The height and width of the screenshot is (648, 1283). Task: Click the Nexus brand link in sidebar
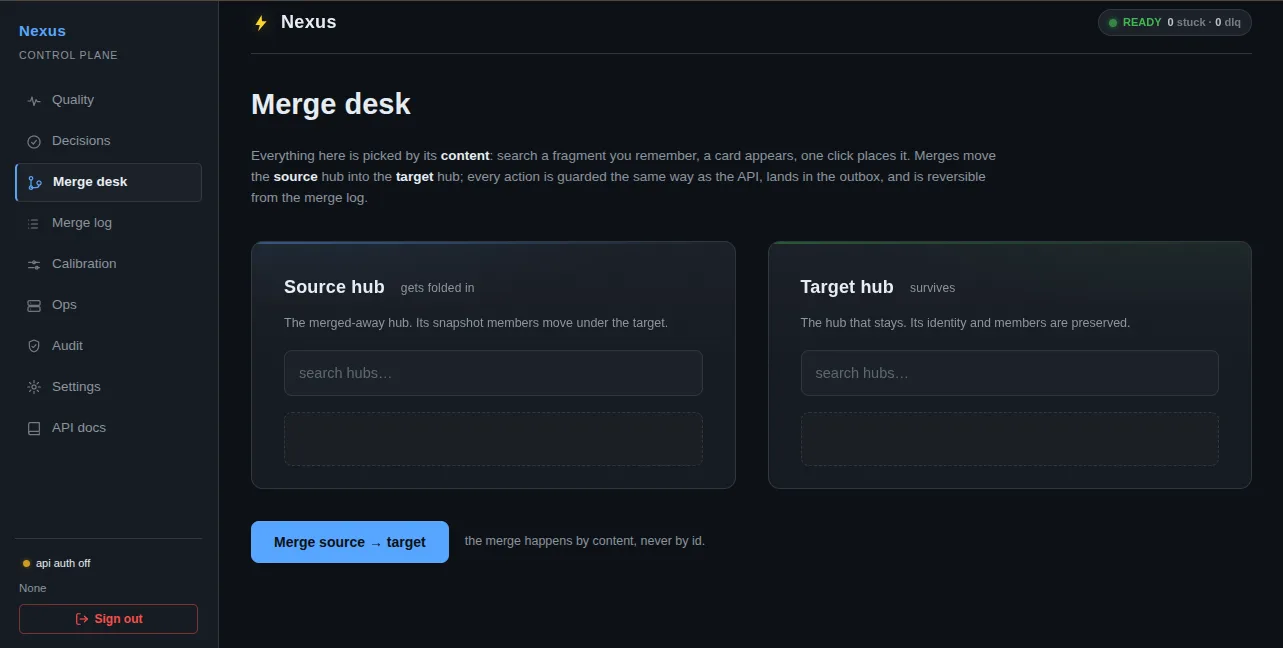42,31
